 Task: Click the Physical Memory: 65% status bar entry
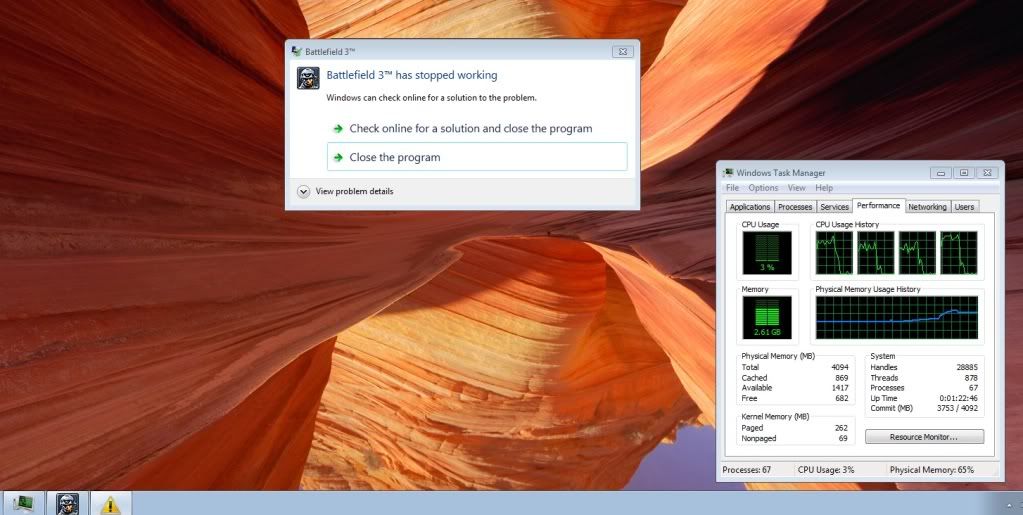point(932,470)
